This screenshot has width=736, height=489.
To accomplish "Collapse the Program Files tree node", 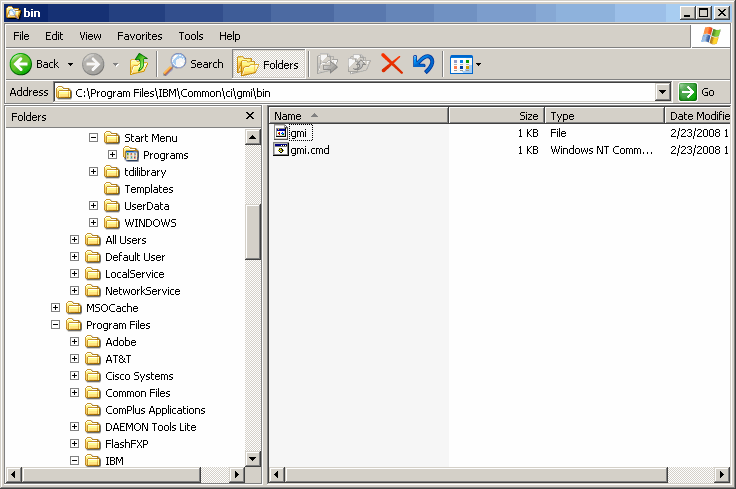I will [56, 325].
